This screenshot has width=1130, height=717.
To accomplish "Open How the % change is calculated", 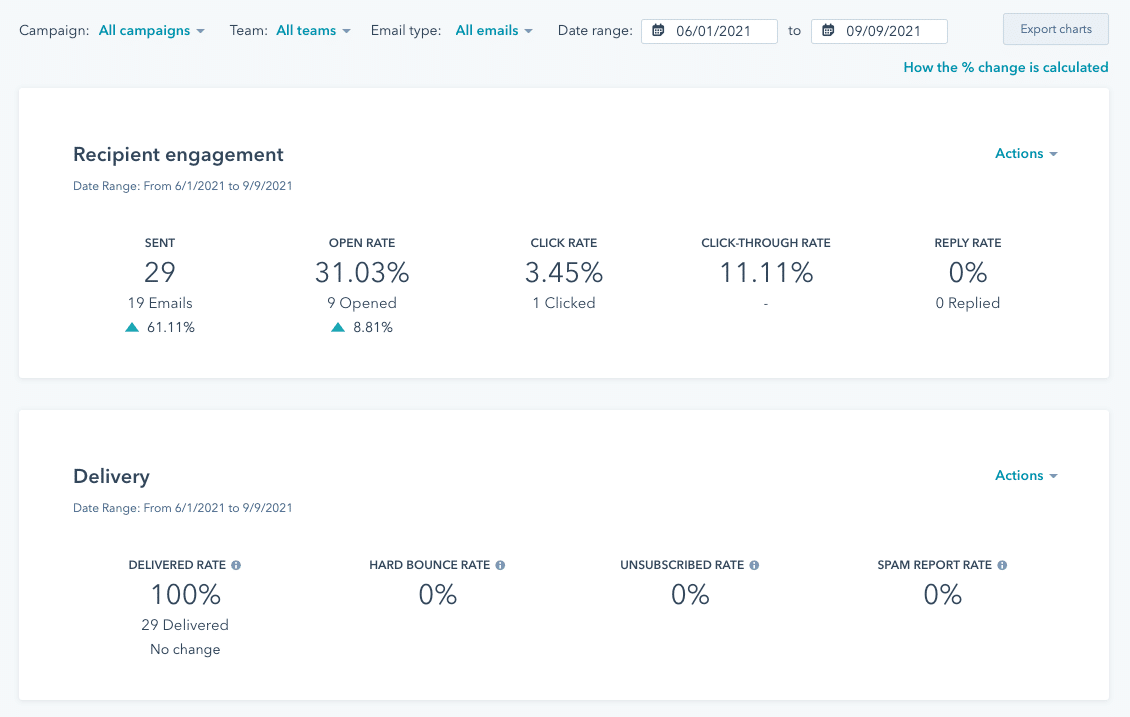I will tap(1005, 67).
